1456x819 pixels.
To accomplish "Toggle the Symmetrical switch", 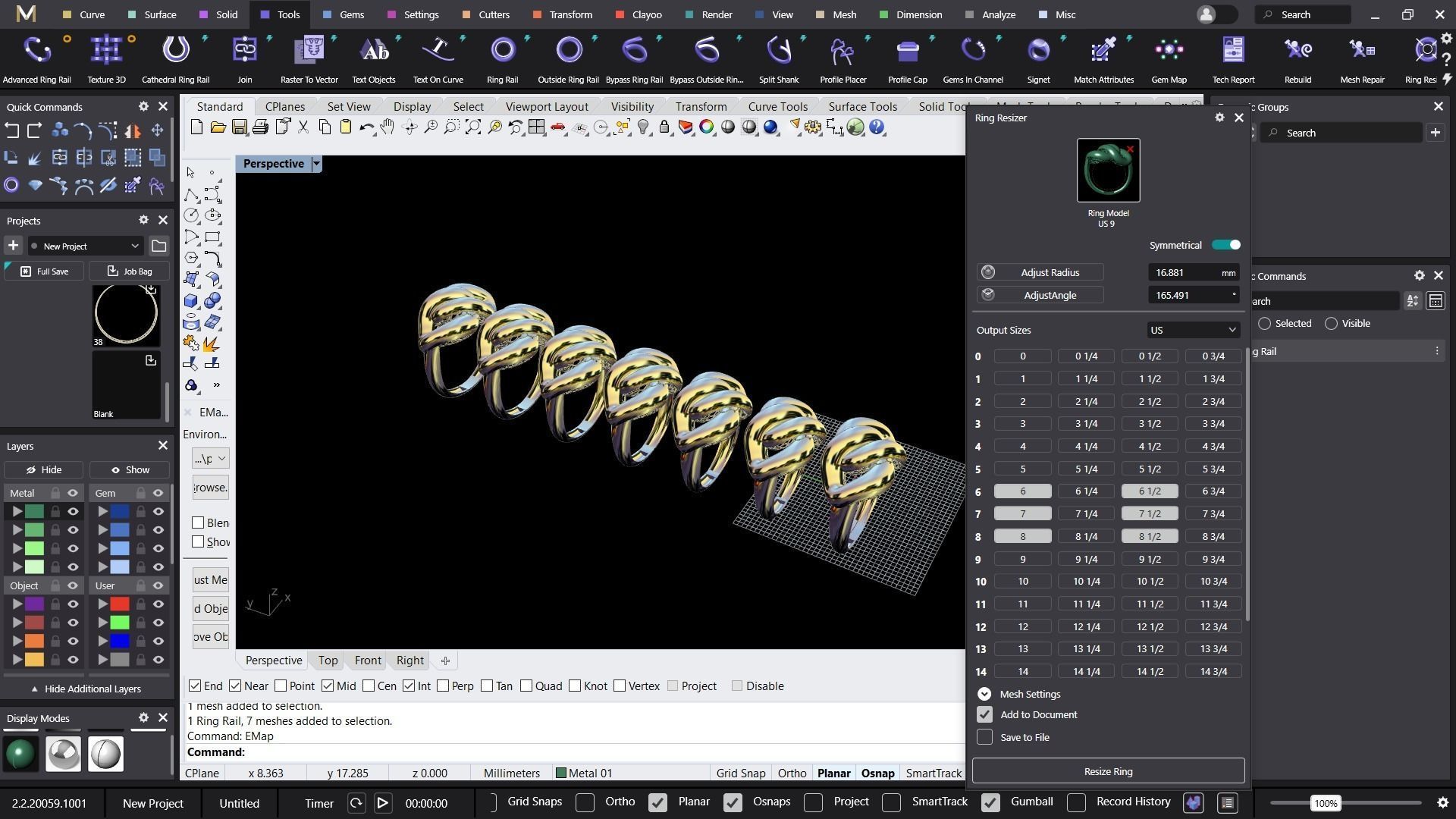I will click(1225, 245).
